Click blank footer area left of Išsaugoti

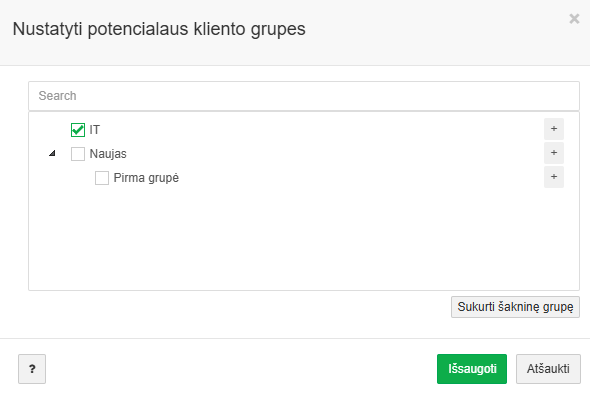tap(241, 369)
